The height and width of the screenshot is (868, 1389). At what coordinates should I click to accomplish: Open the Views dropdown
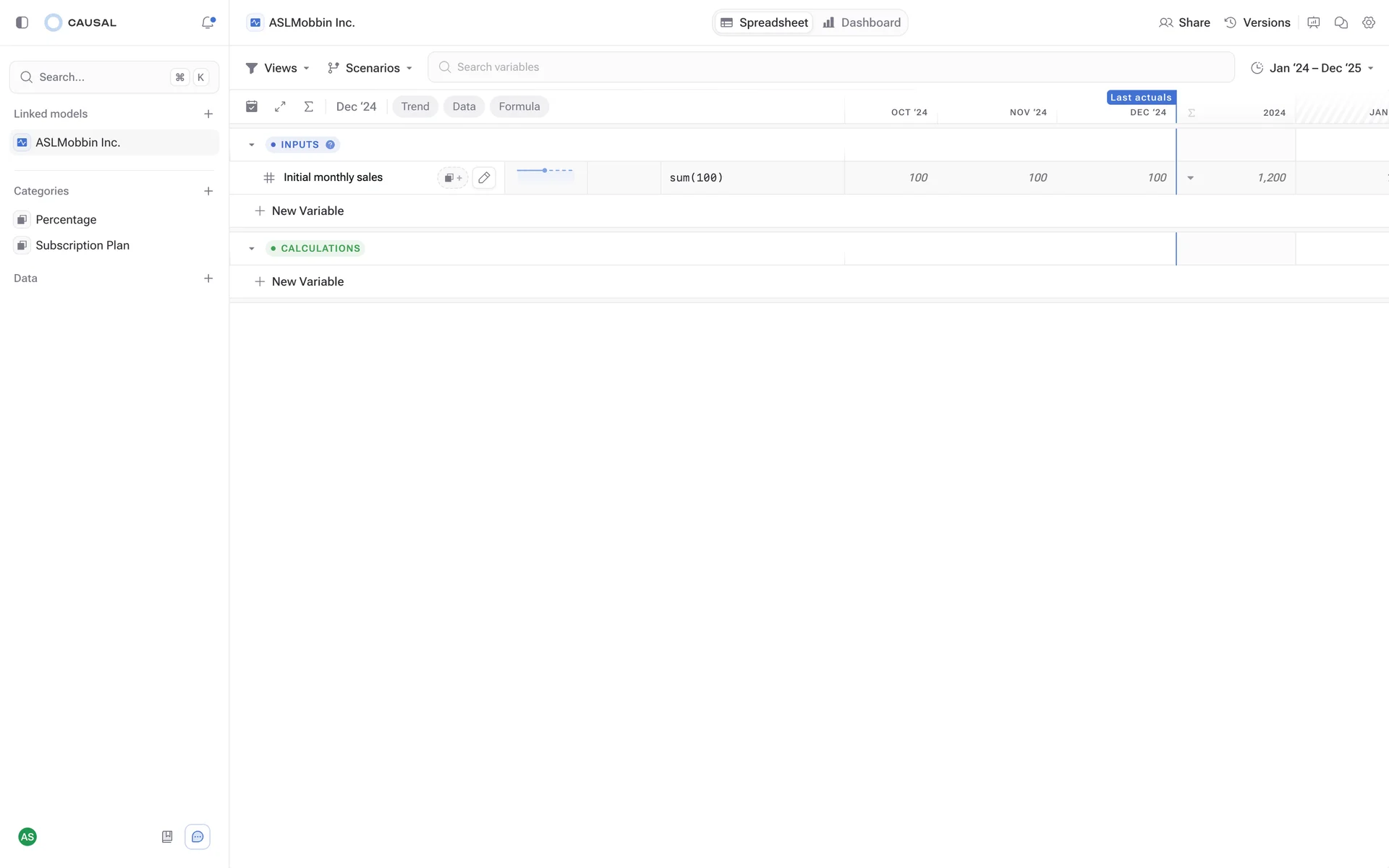tap(278, 68)
